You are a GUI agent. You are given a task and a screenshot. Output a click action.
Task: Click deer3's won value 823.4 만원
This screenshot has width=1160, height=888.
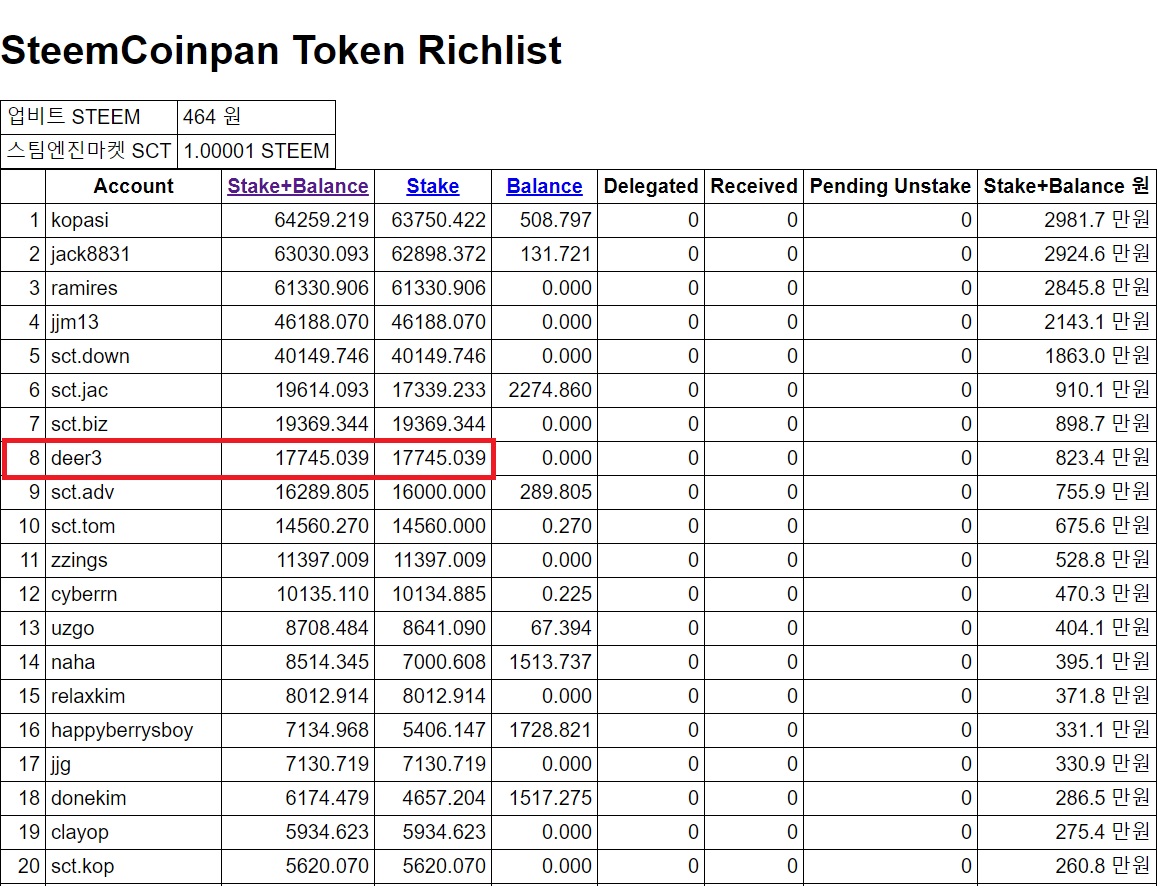[1102, 458]
